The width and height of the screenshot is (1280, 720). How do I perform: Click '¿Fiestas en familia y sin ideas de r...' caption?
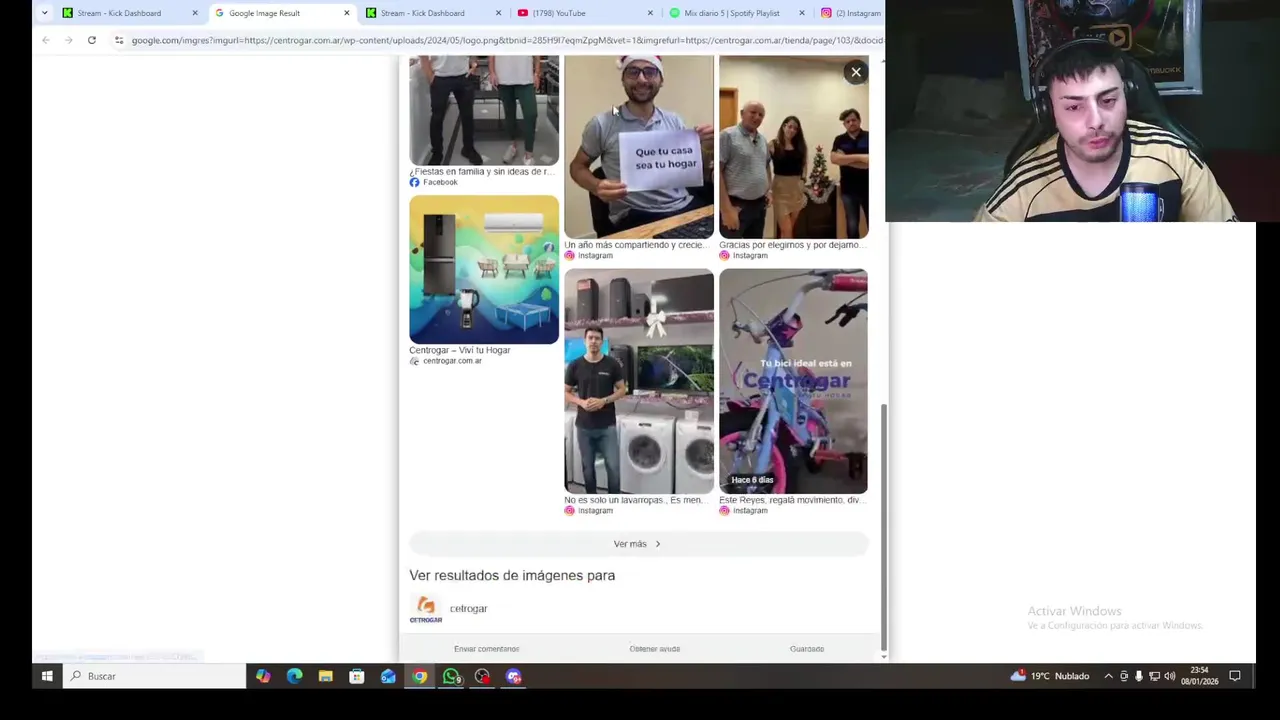click(482, 172)
